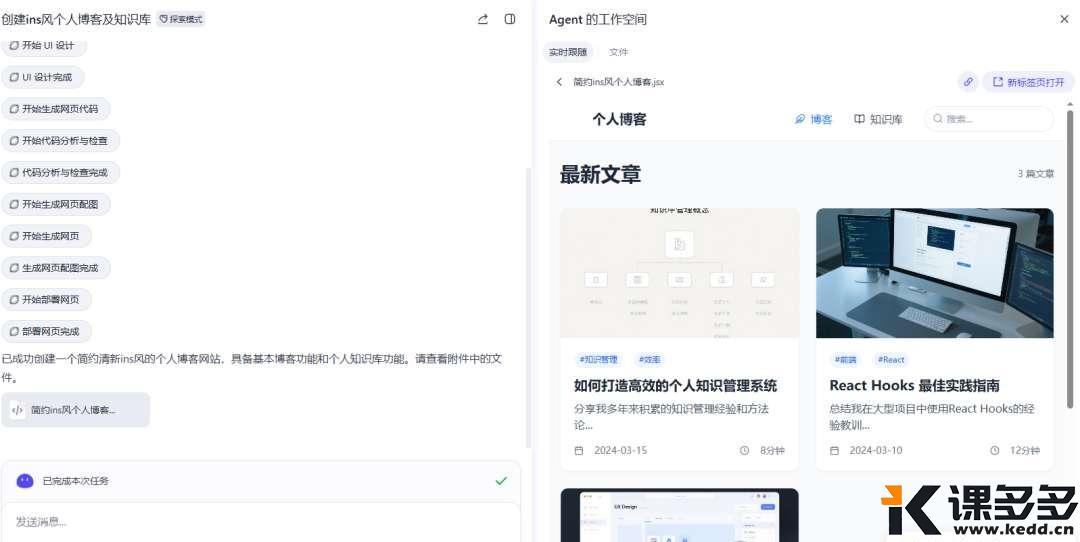Open the 开始代码分析与检查 step chip
Screen dimensions: 1080x542
coord(61,140)
